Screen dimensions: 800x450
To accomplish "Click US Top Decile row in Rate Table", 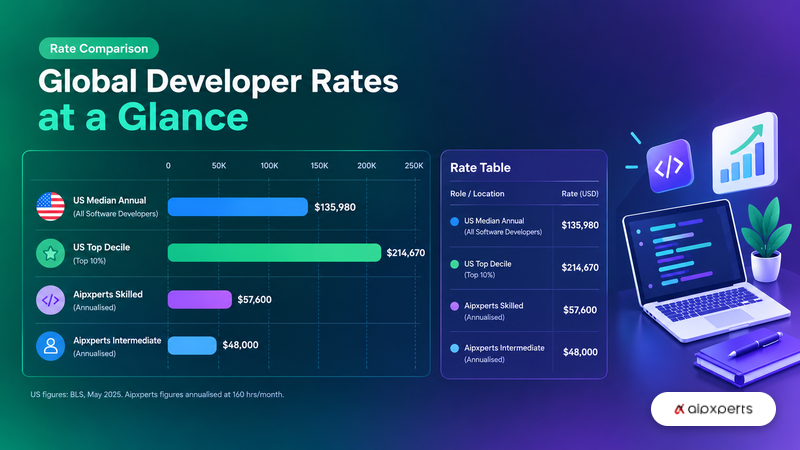I will (524, 268).
